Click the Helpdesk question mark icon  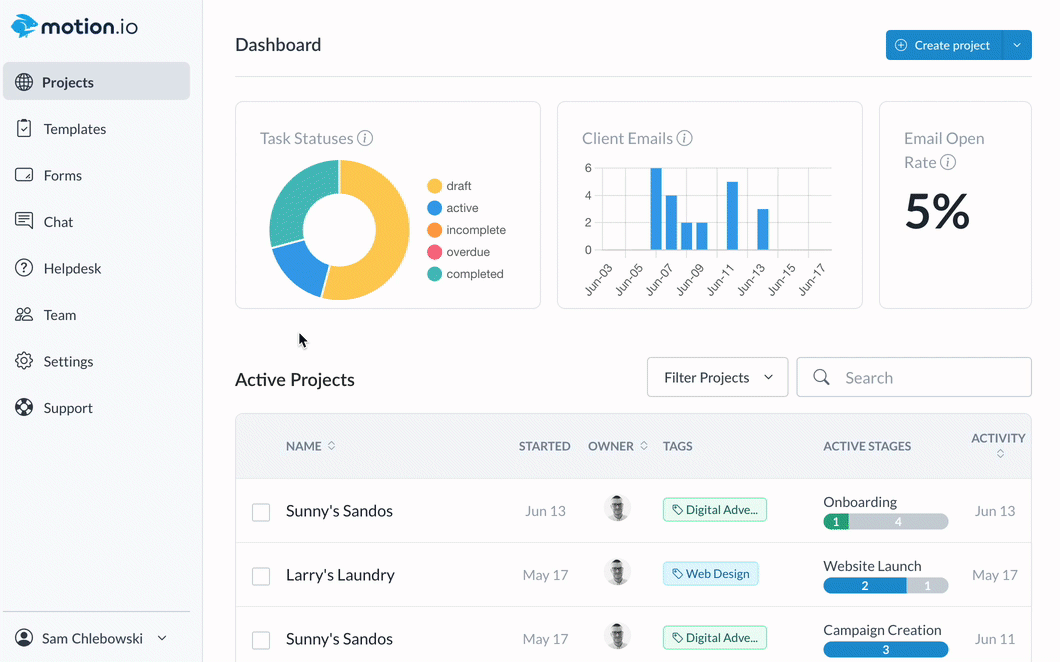(24, 268)
